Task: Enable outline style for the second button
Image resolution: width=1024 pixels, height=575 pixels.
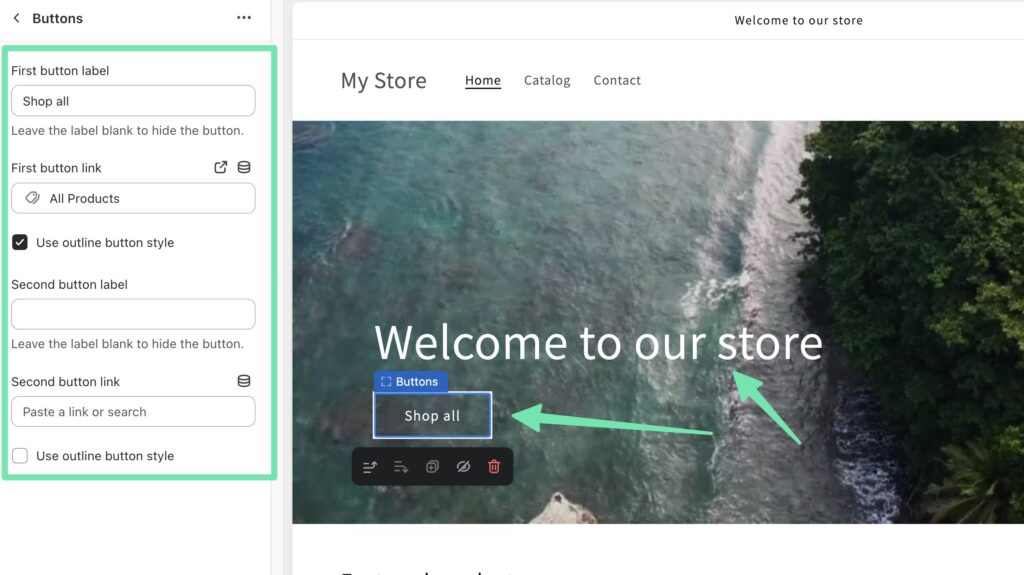Action: pyautogui.click(x=20, y=456)
